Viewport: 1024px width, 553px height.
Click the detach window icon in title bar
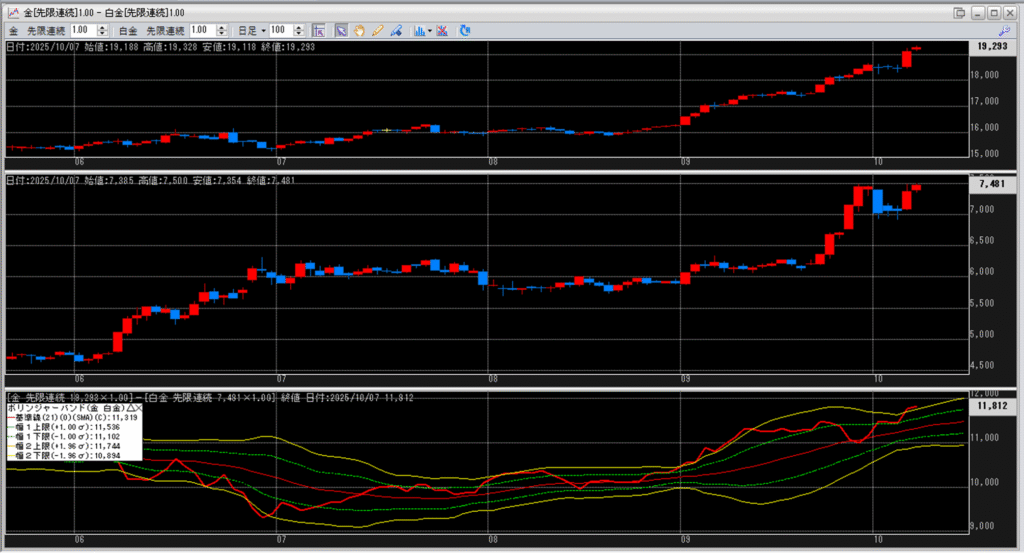(959, 12)
